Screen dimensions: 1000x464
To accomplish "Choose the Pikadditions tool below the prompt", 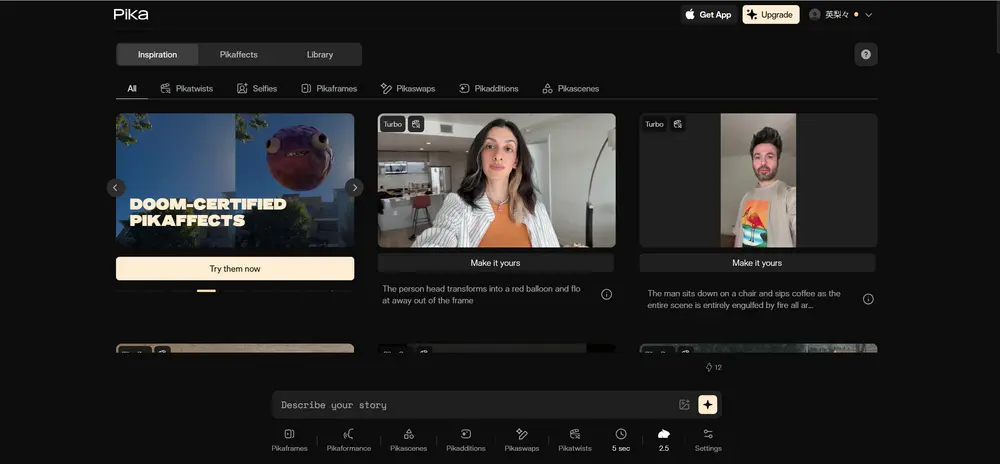I will pyautogui.click(x=466, y=440).
